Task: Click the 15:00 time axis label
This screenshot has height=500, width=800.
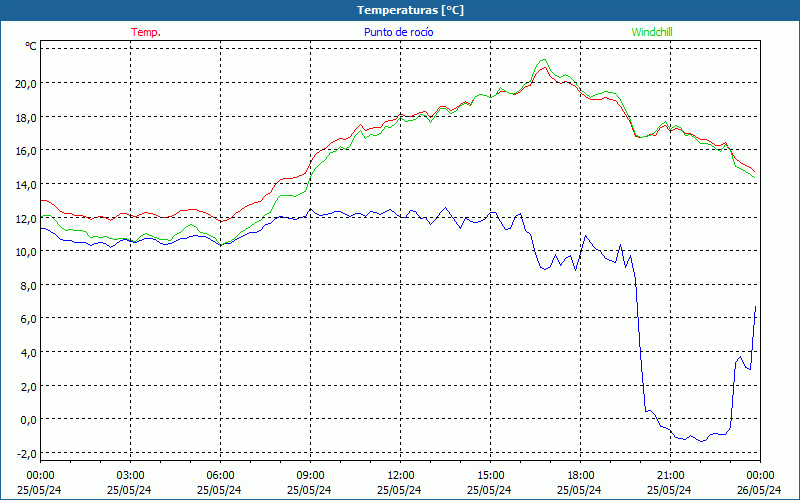Action: (490, 476)
